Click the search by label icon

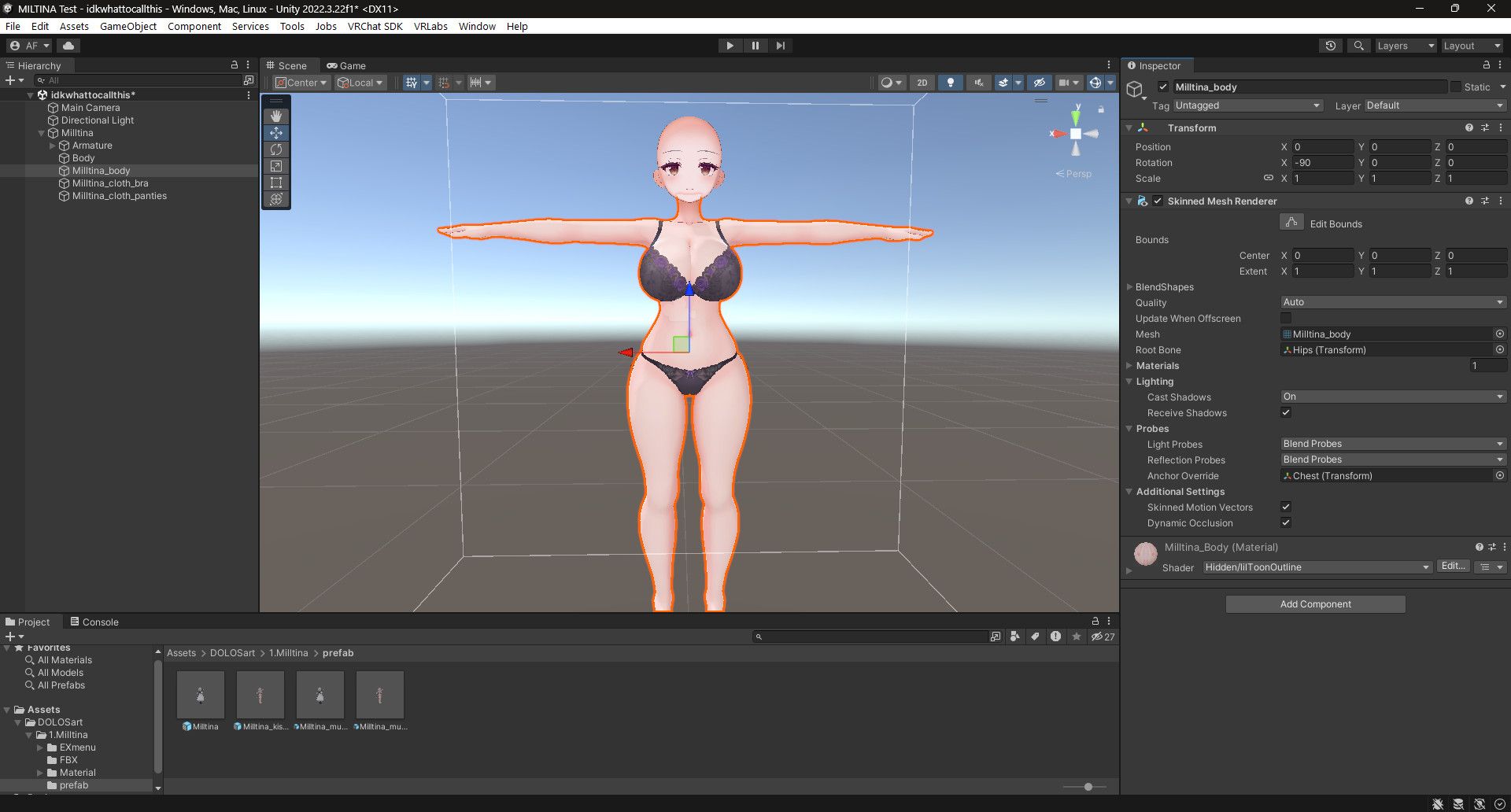pyautogui.click(x=1035, y=637)
